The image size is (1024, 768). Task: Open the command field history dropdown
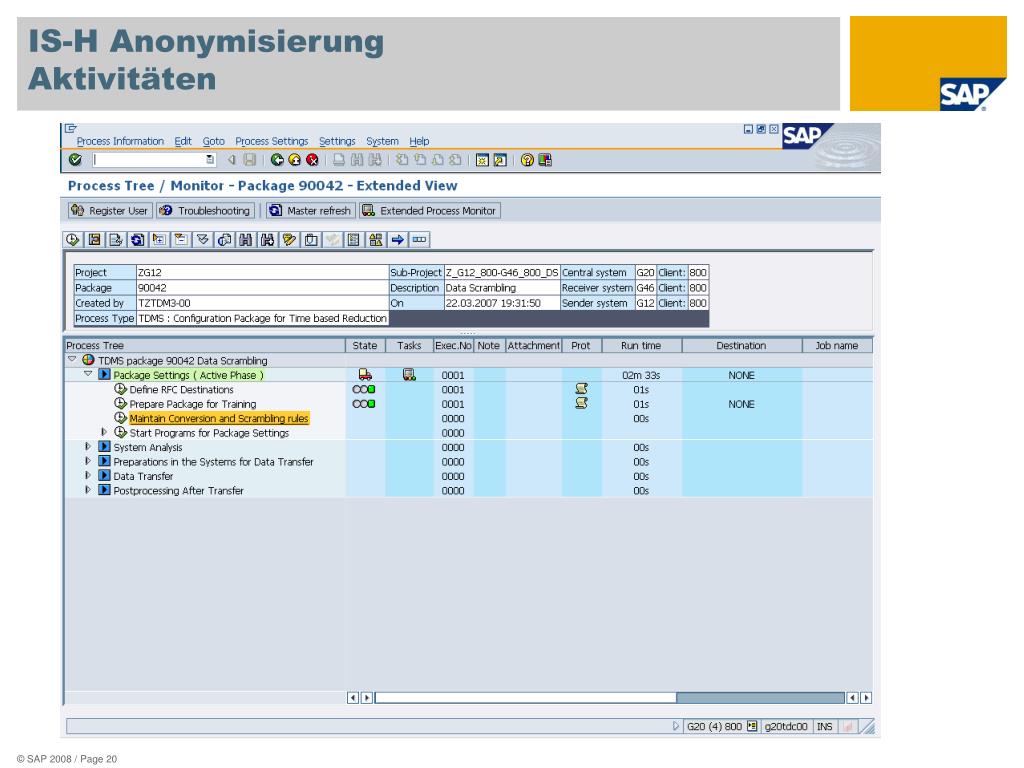point(210,159)
